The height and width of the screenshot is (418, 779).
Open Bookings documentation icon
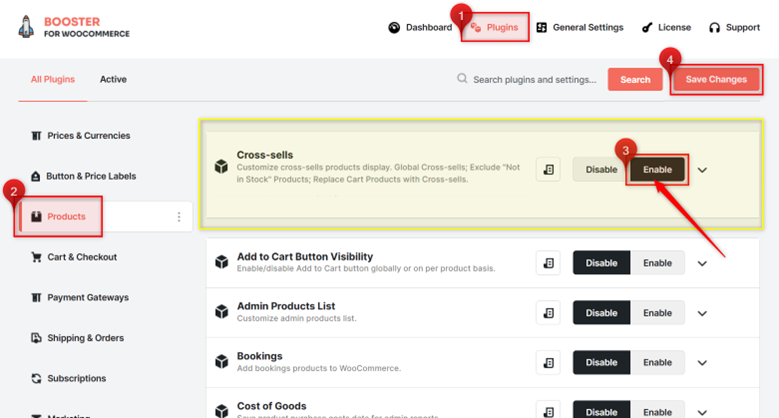(x=548, y=362)
